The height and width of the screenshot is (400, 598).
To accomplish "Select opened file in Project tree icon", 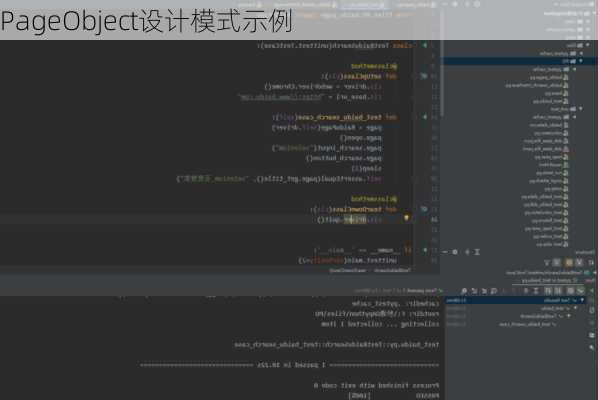I will 477,4.
